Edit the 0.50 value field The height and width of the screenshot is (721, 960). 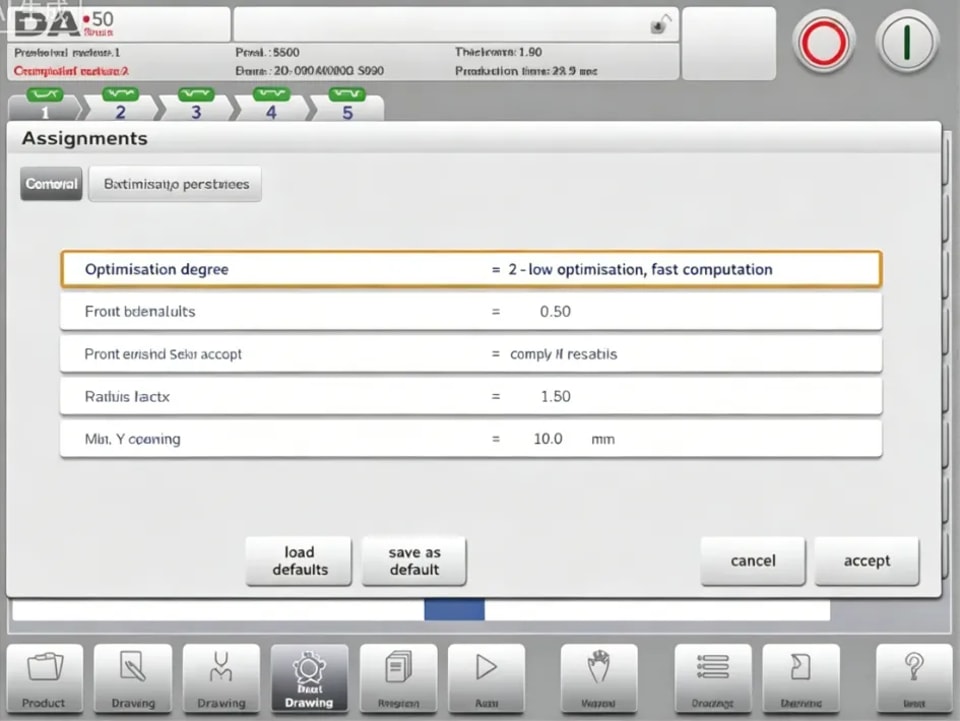[x=555, y=312]
